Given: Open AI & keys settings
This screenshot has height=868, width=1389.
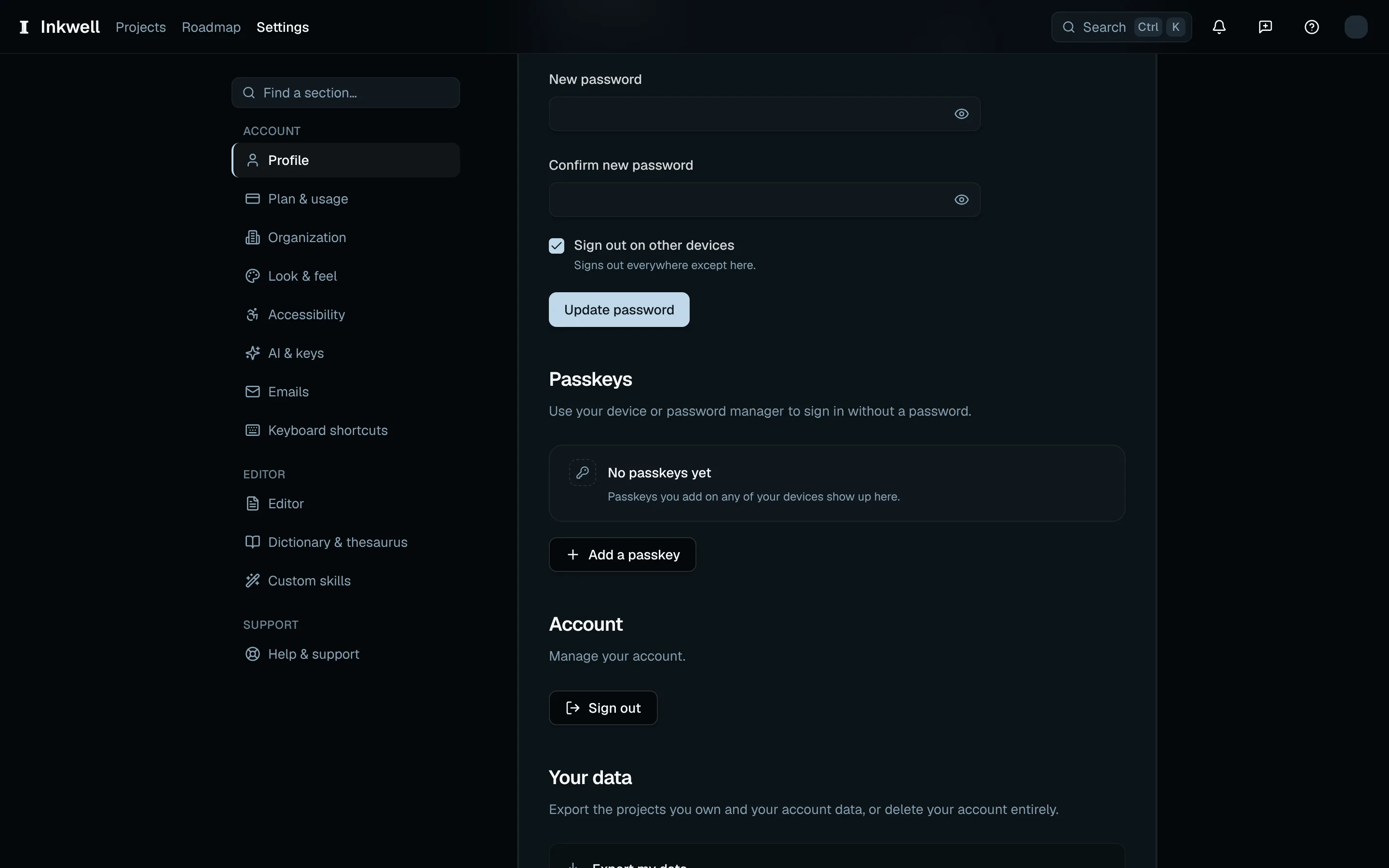Looking at the screenshot, I should point(345,353).
